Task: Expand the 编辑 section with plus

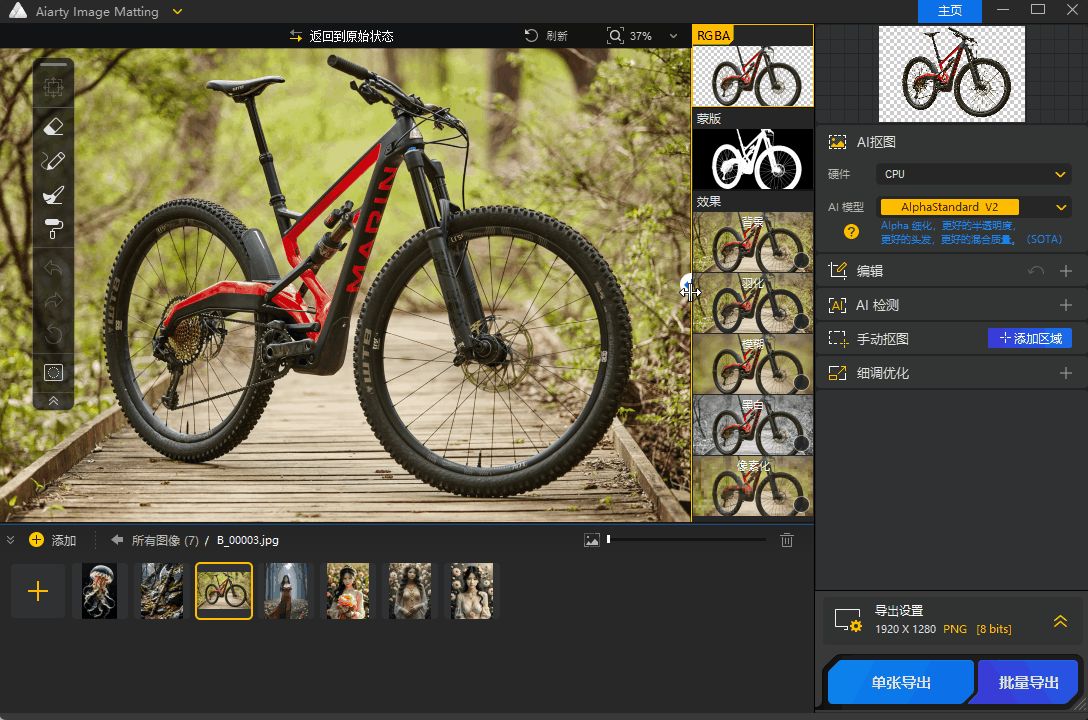Action: (x=1066, y=271)
